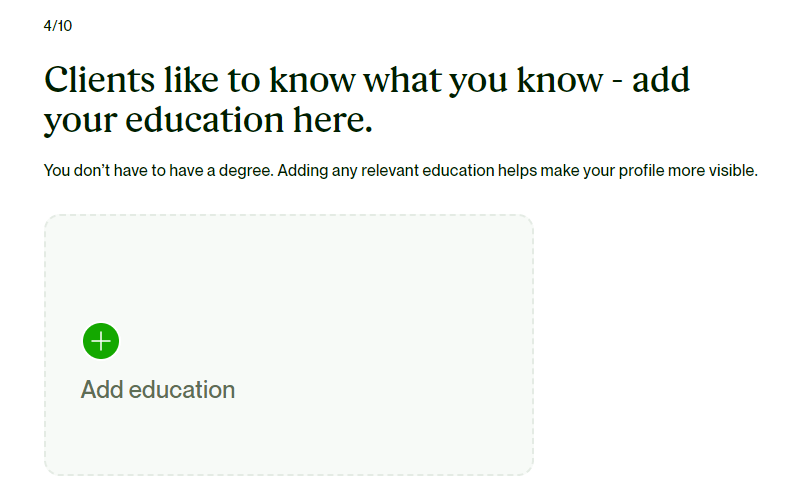Click the "your education here." heading line
Screen dimensions: 785x503
tap(208, 120)
